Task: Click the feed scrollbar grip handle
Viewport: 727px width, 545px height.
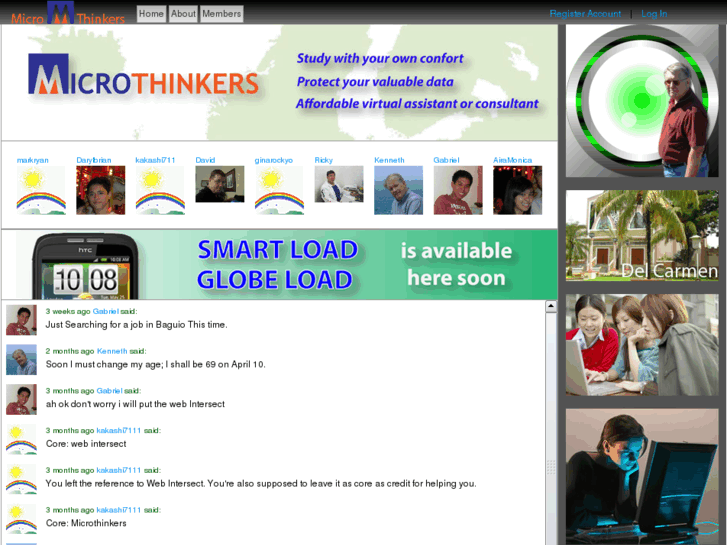Action: pyautogui.click(x=551, y=467)
